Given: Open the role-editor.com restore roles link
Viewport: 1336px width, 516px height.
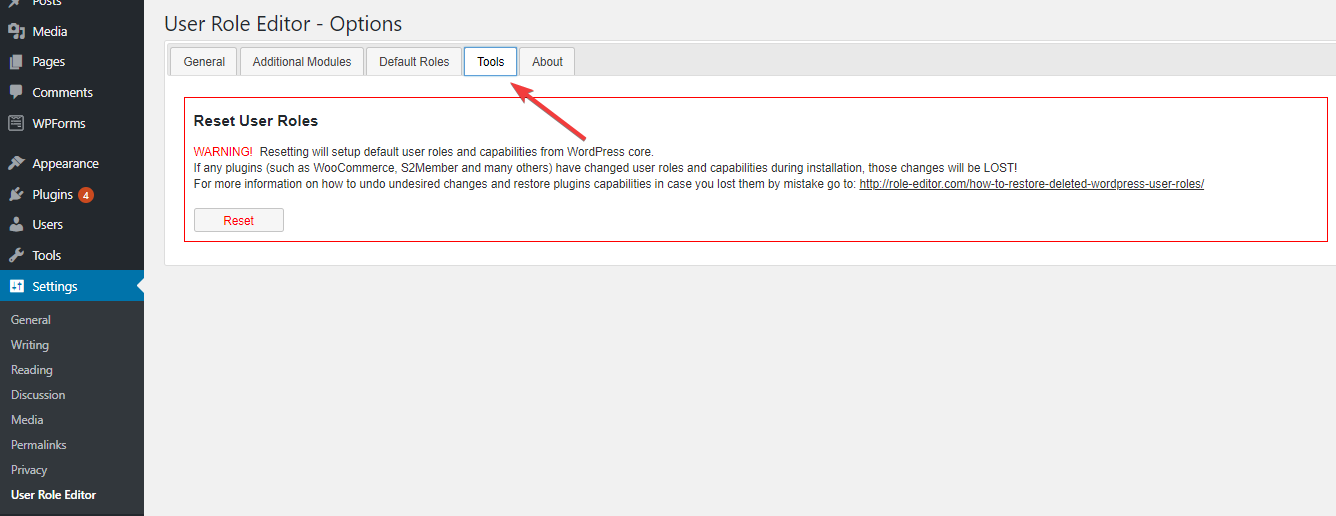Looking at the screenshot, I should [x=1031, y=184].
